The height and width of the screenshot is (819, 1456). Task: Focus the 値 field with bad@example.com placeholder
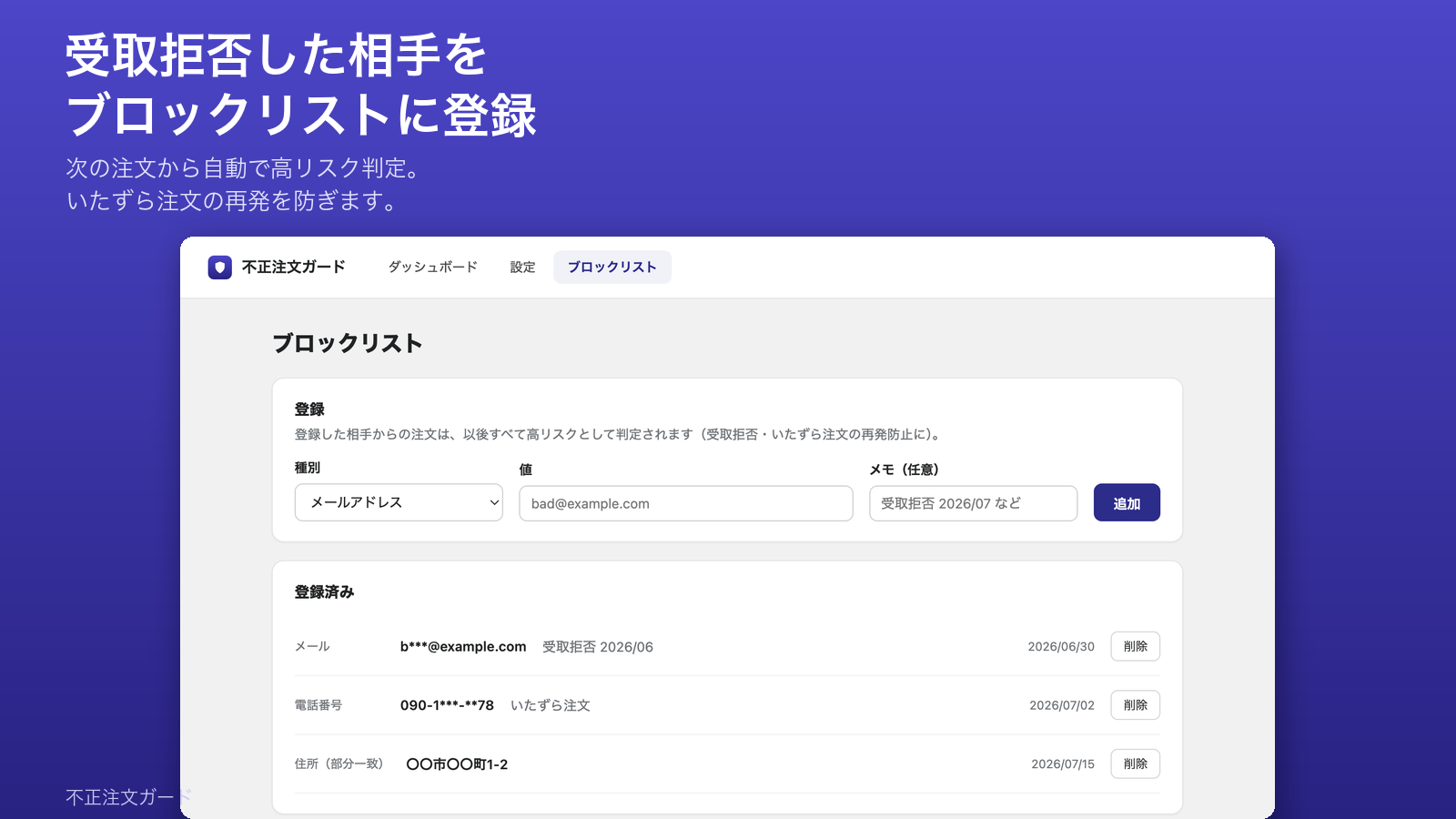click(x=686, y=503)
